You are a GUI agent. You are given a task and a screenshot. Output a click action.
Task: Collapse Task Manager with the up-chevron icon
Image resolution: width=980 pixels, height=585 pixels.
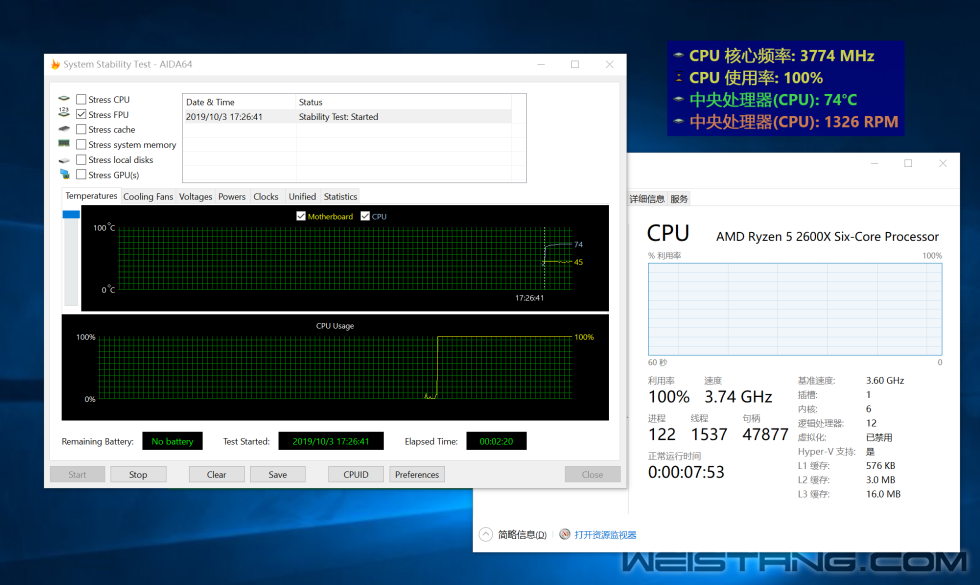486,534
